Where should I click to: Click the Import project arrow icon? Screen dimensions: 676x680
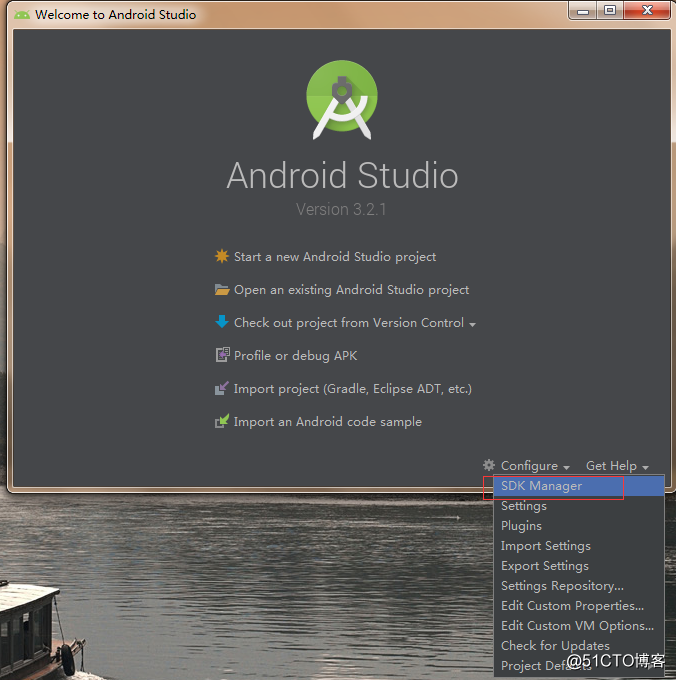[x=222, y=388]
